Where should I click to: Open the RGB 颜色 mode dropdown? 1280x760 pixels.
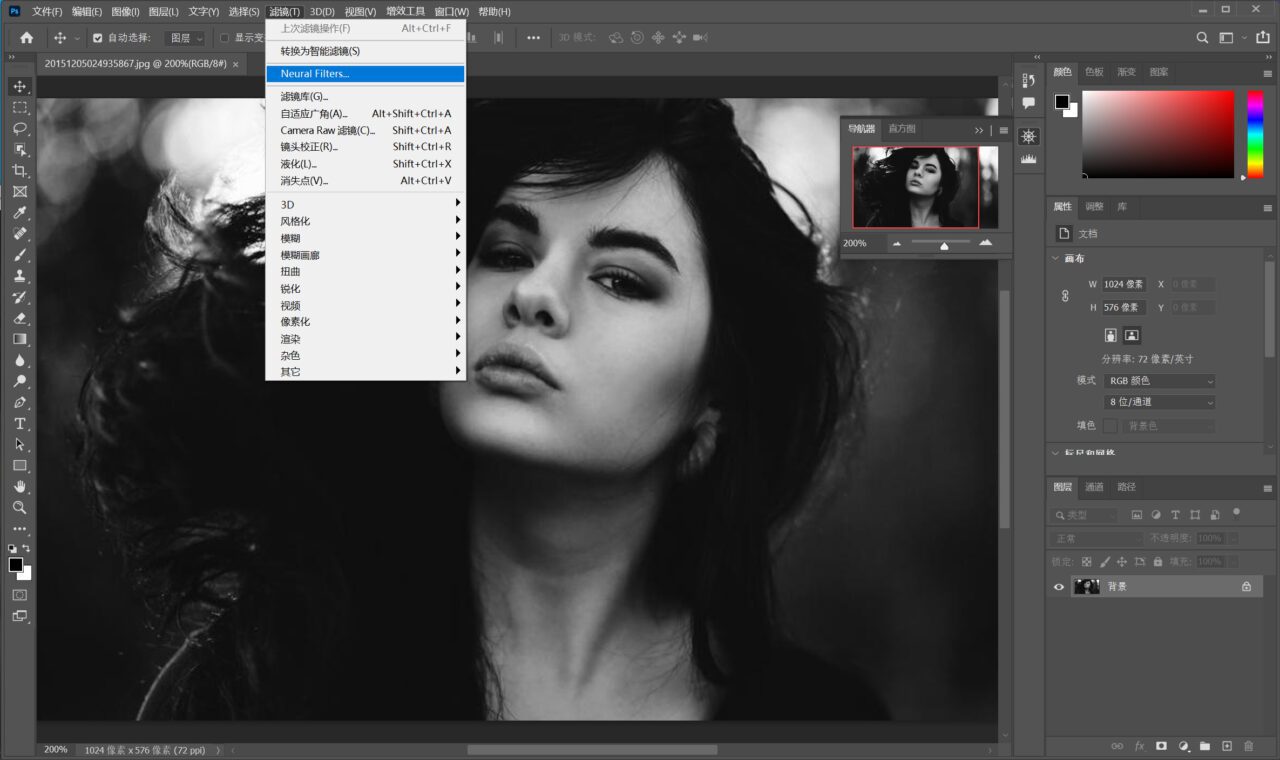coord(1159,381)
